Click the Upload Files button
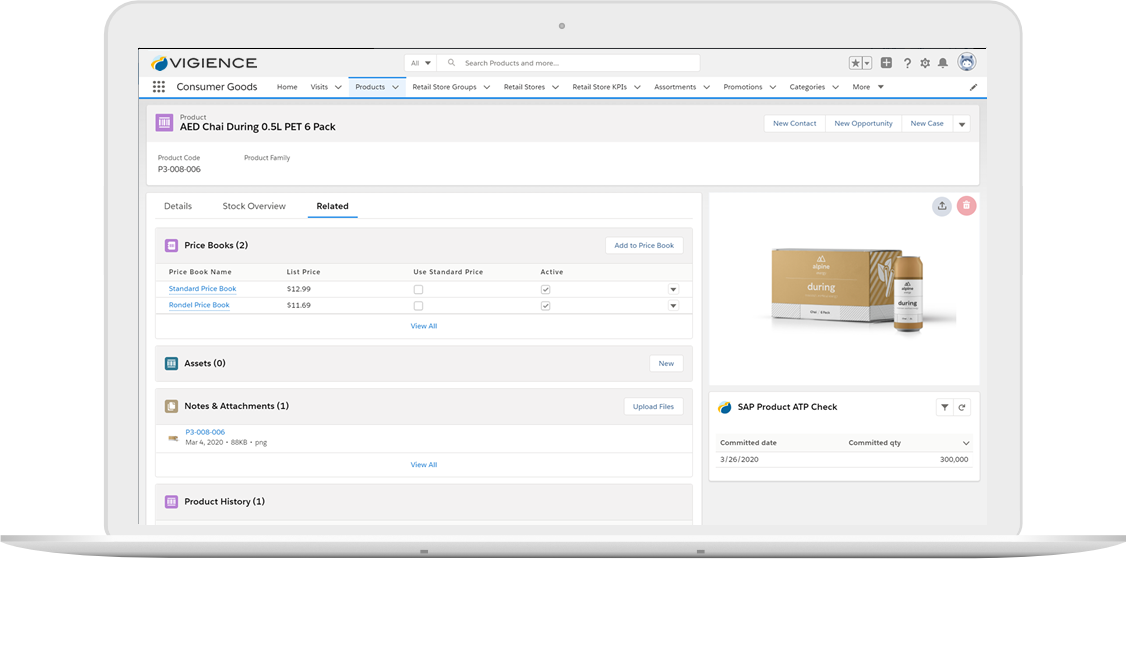The height and width of the screenshot is (650, 1126). 653,407
